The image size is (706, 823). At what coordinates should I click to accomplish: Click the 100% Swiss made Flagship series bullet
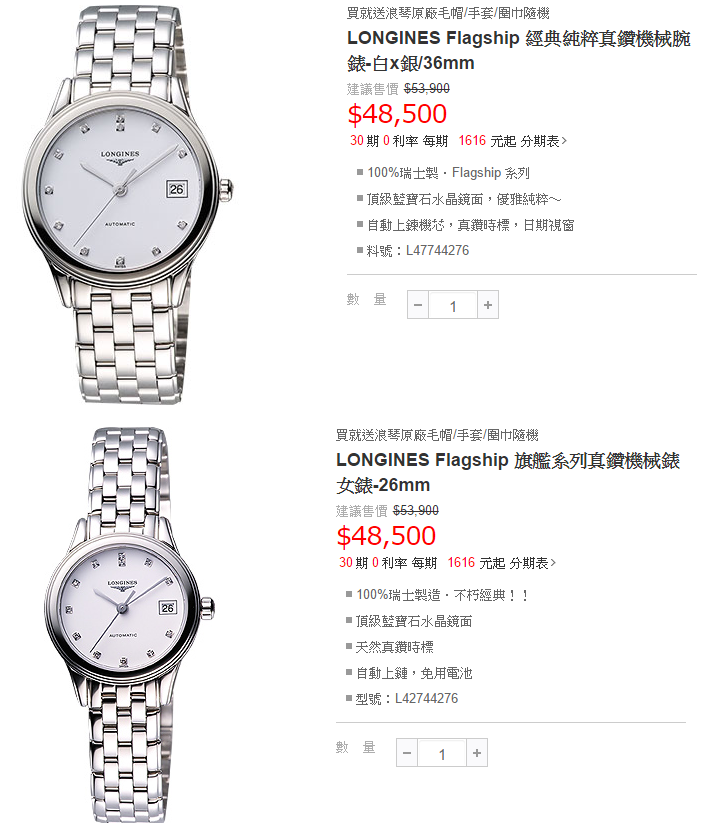click(448, 173)
